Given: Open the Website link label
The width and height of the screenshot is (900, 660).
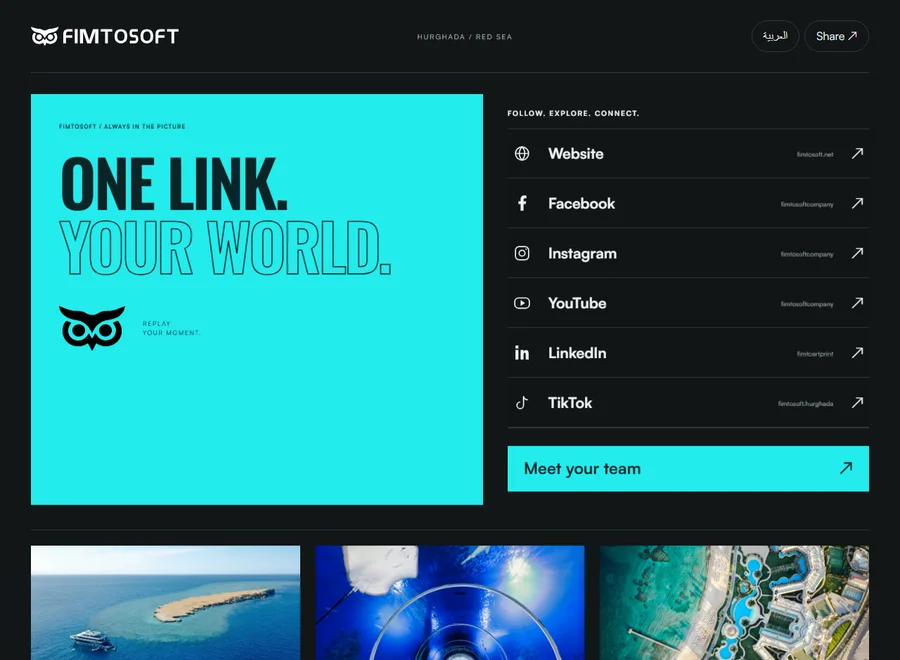Looking at the screenshot, I should click(x=576, y=153).
